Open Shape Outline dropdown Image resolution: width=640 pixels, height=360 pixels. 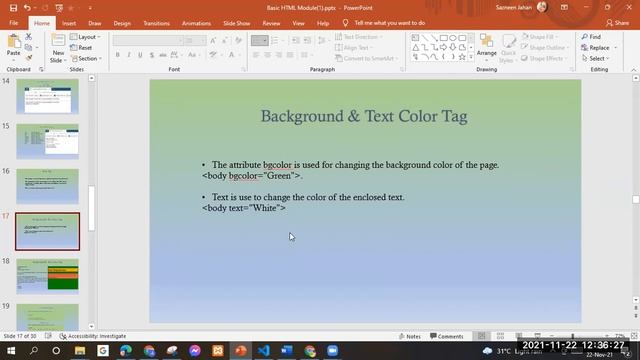[x=545, y=48]
